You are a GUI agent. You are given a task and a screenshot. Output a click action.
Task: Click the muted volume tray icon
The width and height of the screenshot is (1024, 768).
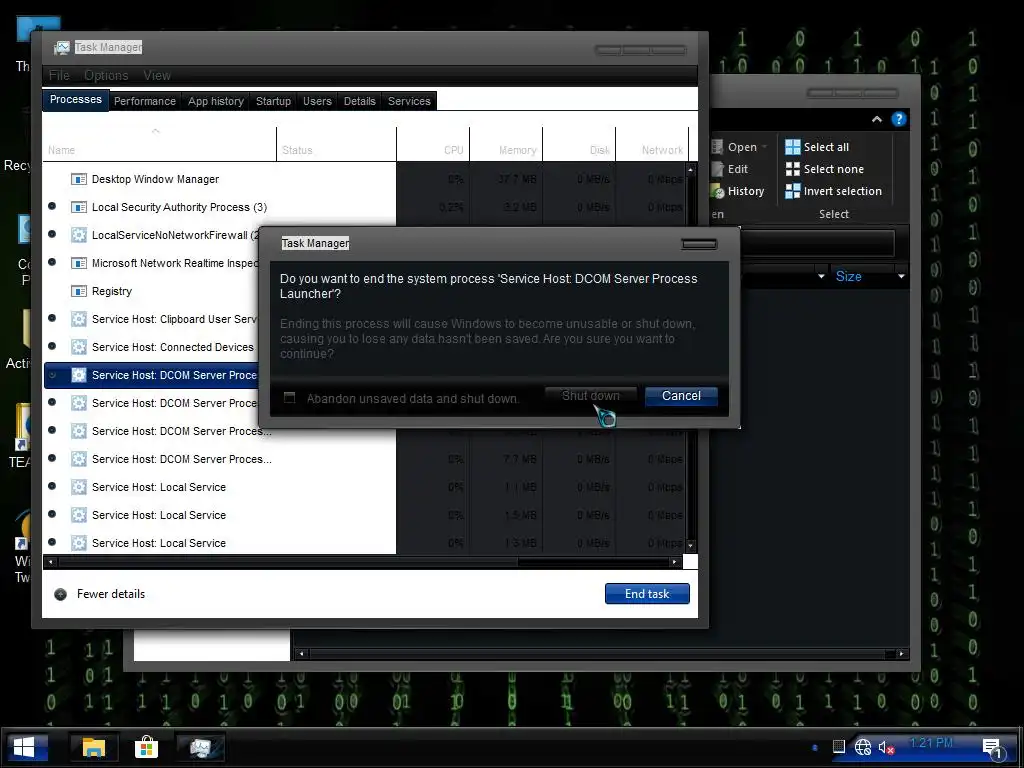(x=886, y=747)
